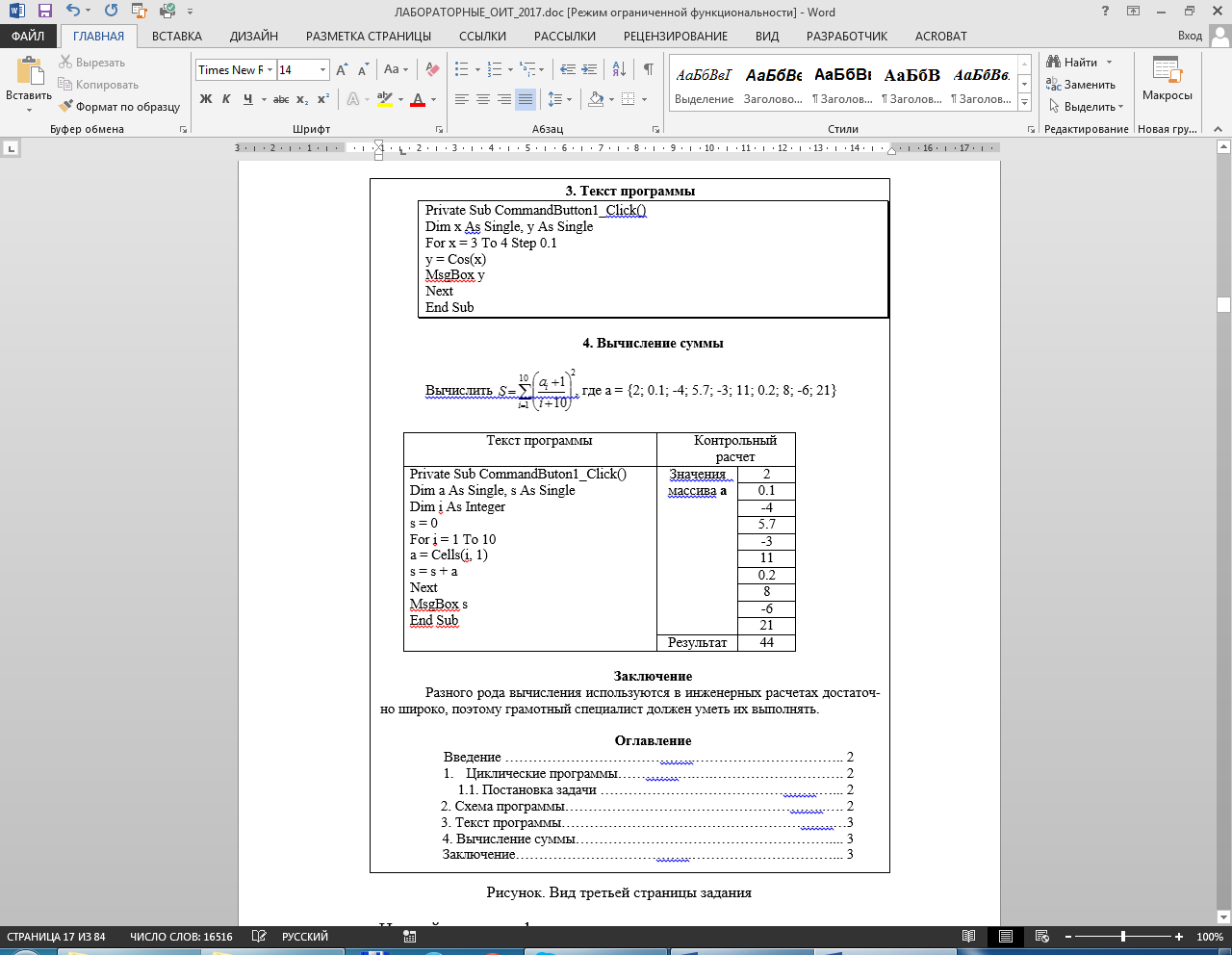Switch to the ССЫЛКИ tab
Viewport: 1232px width, 955px height.
click(482, 36)
